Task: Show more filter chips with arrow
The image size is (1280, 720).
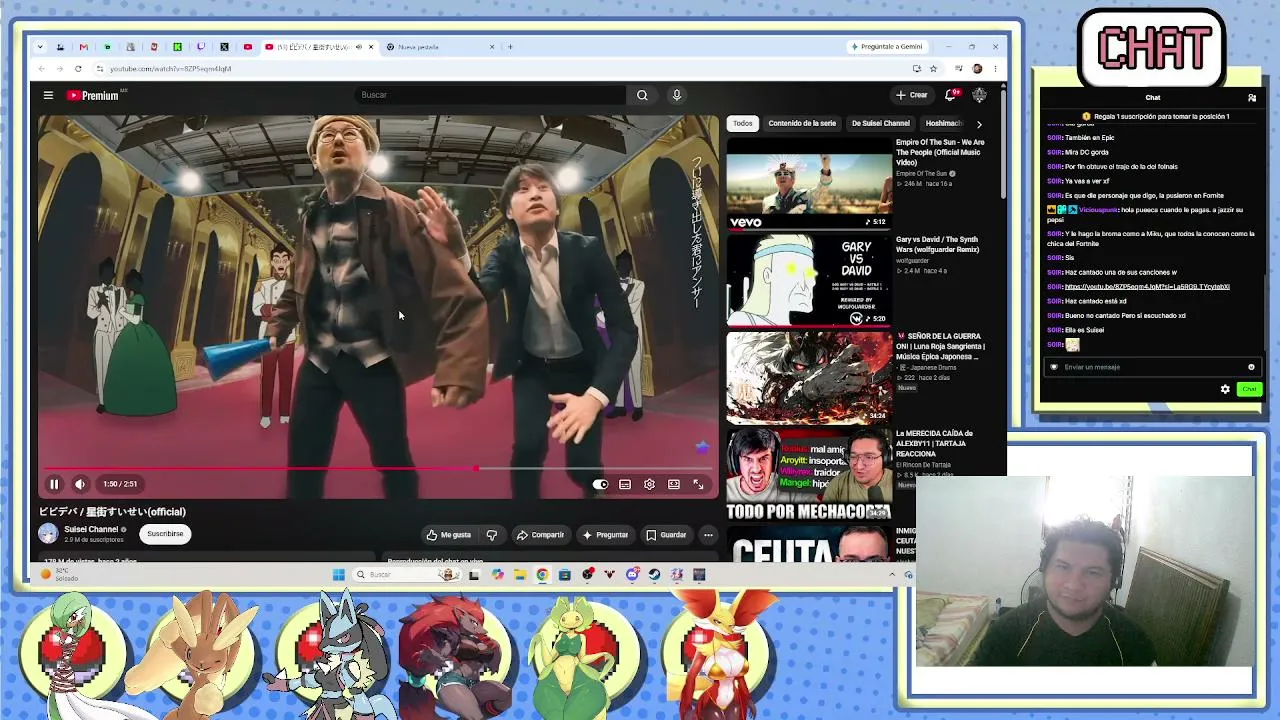Action: [979, 124]
